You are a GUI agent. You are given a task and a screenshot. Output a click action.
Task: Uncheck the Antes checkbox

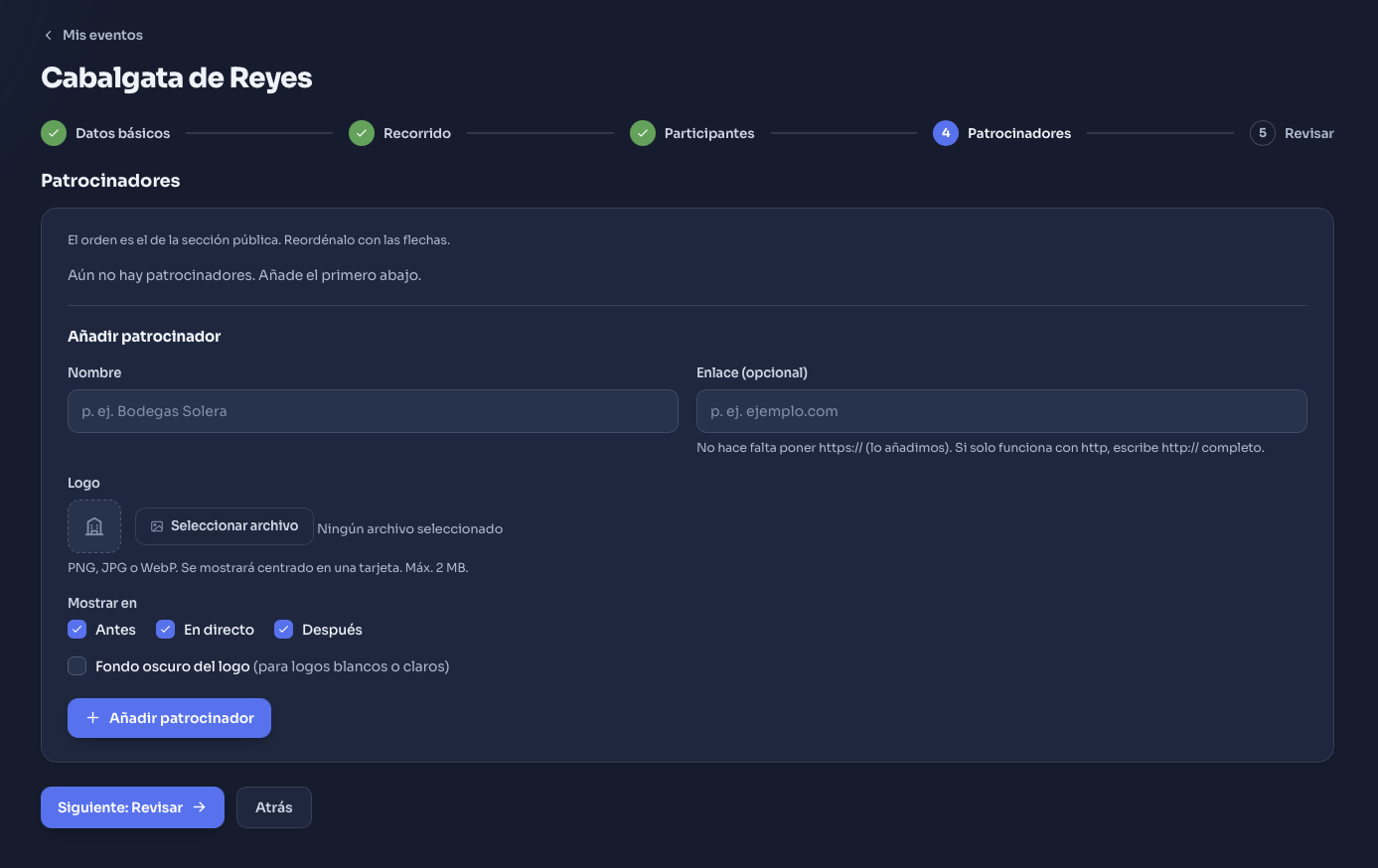(77, 630)
